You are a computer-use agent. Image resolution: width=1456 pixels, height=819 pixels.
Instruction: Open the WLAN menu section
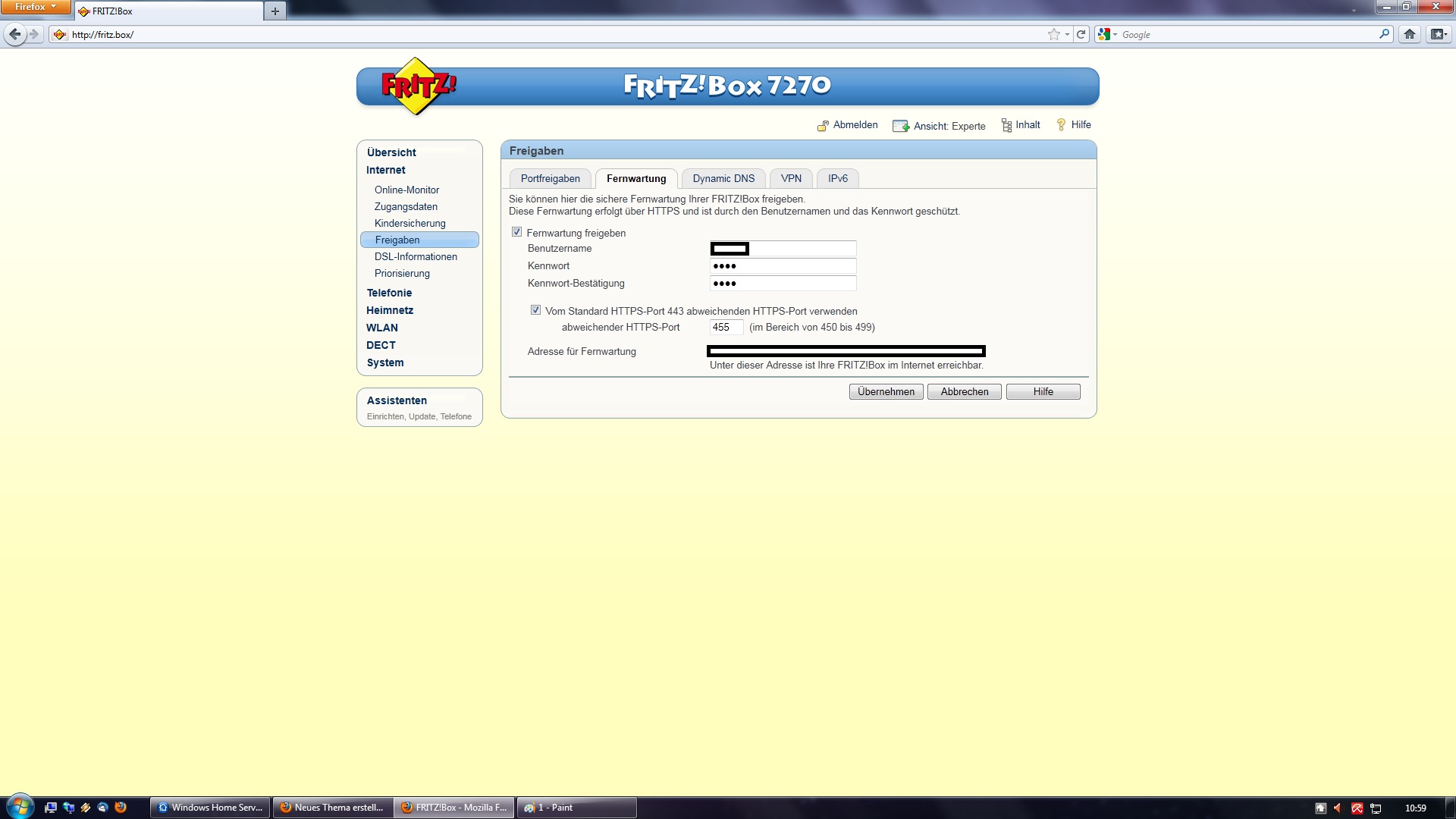[x=382, y=328]
